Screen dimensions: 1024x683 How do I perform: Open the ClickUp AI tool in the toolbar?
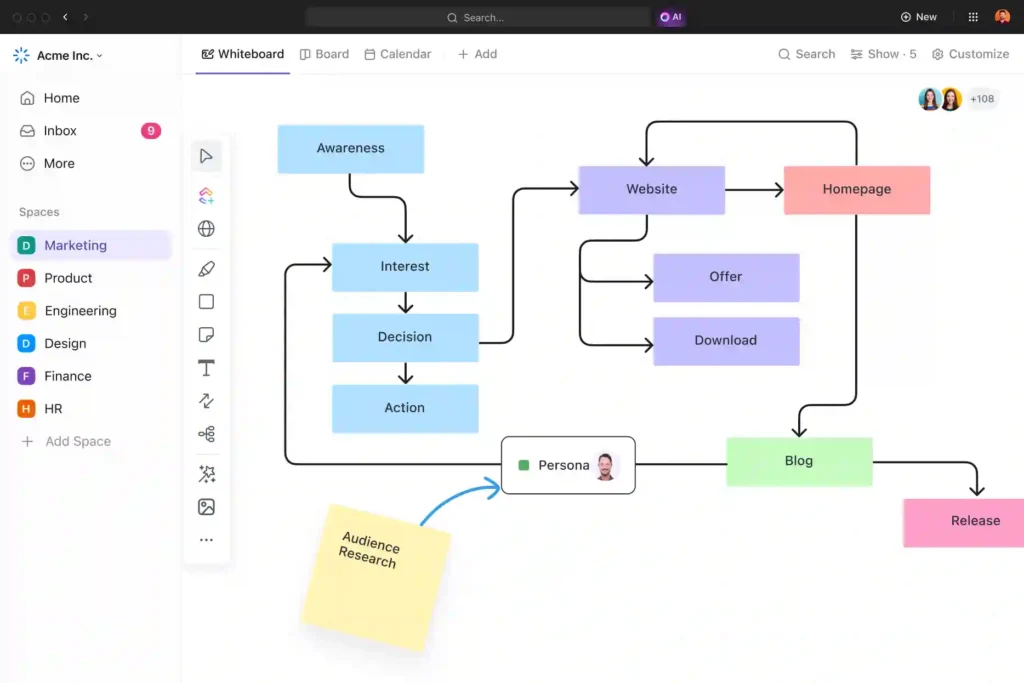click(x=206, y=195)
